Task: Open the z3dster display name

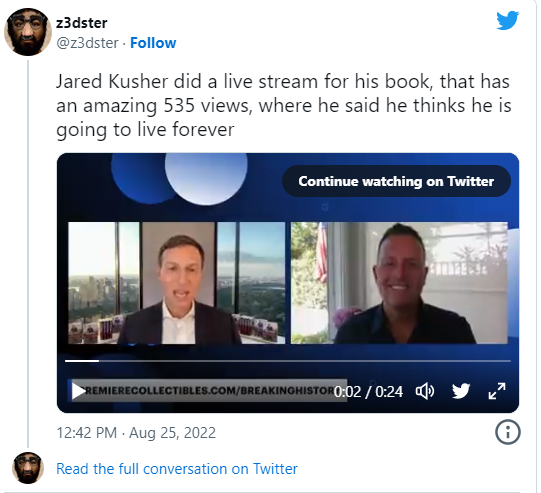Action: click(x=81, y=23)
